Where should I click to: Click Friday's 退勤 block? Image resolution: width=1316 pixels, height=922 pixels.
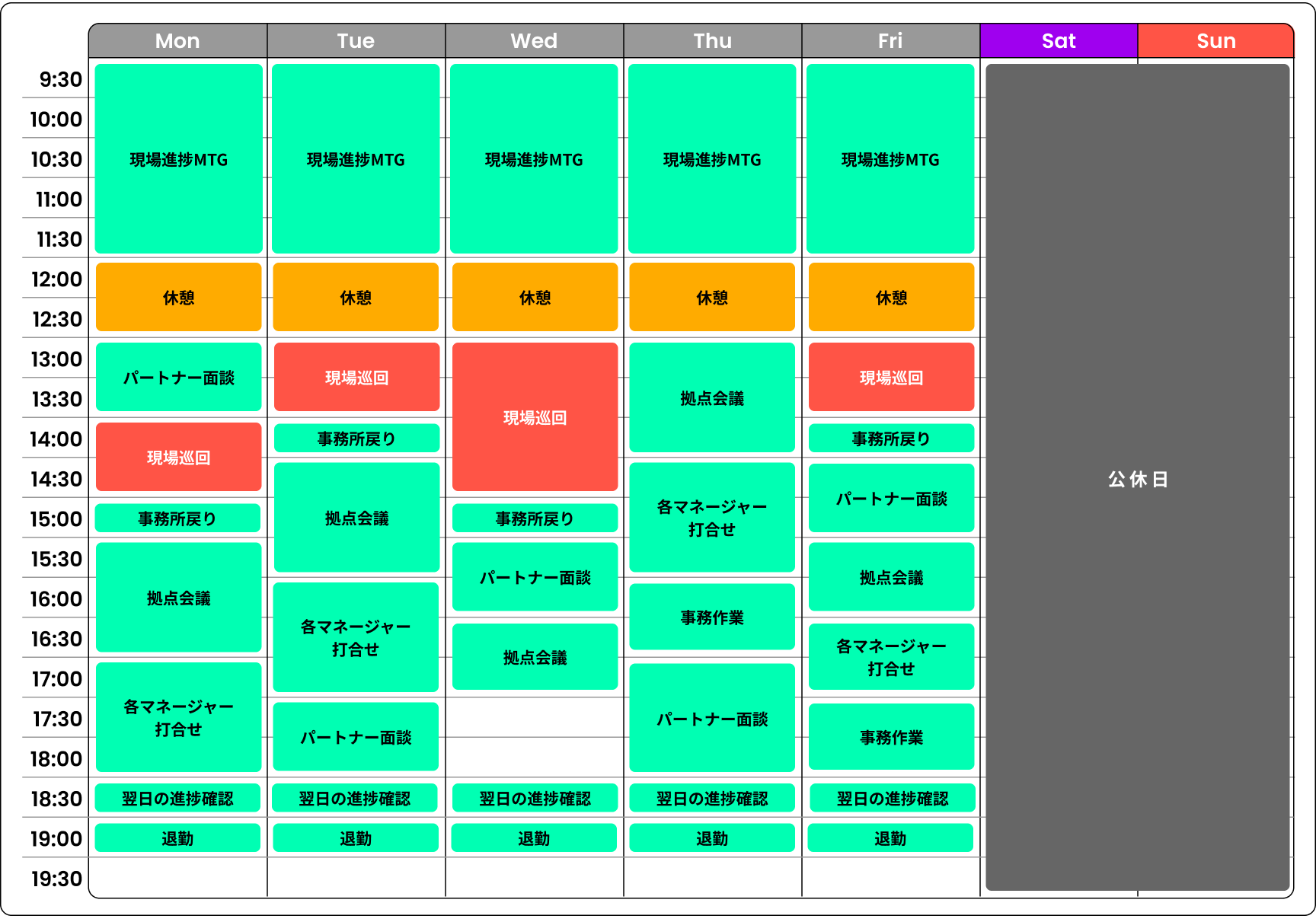(x=890, y=837)
